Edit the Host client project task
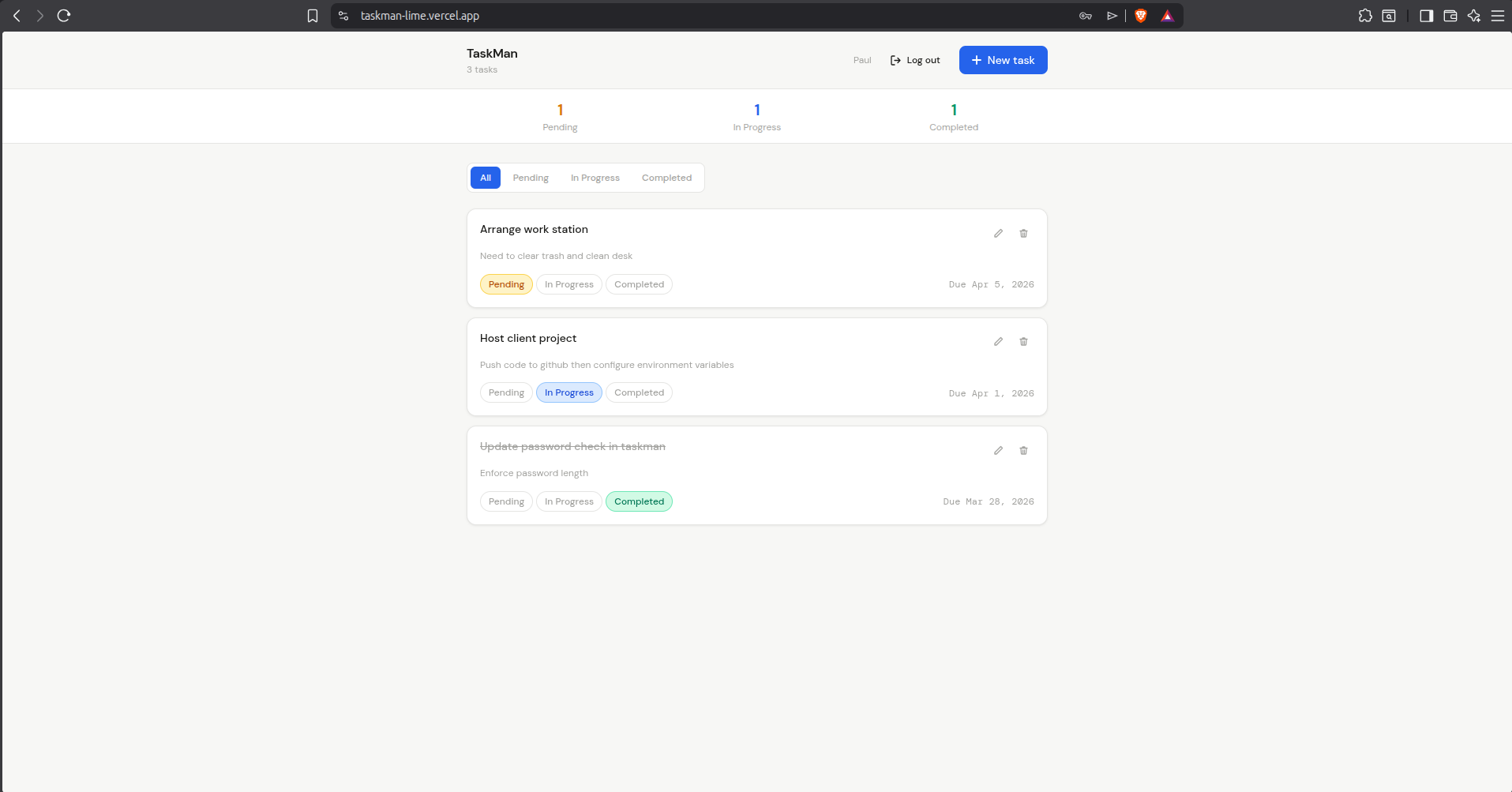The height and width of the screenshot is (792, 1512). (998, 341)
